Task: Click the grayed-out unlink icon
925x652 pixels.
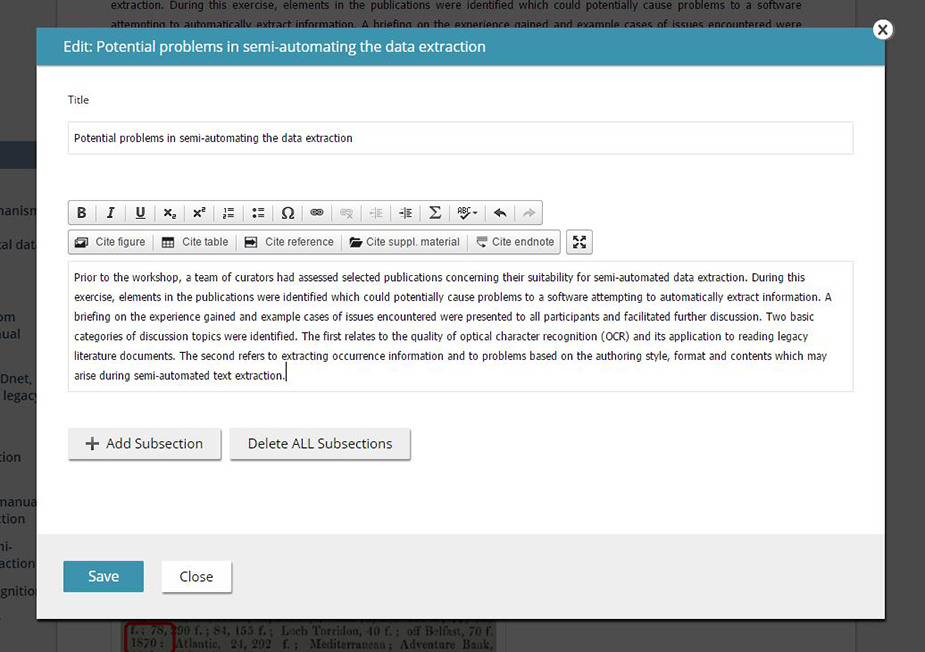Action: point(347,213)
